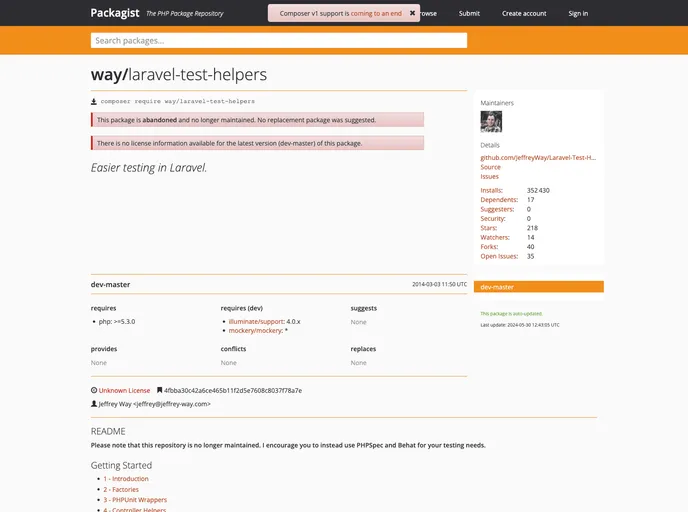The width and height of the screenshot is (688, 512).
Task: Go to Sign in
Action: [x=578, y=14]
